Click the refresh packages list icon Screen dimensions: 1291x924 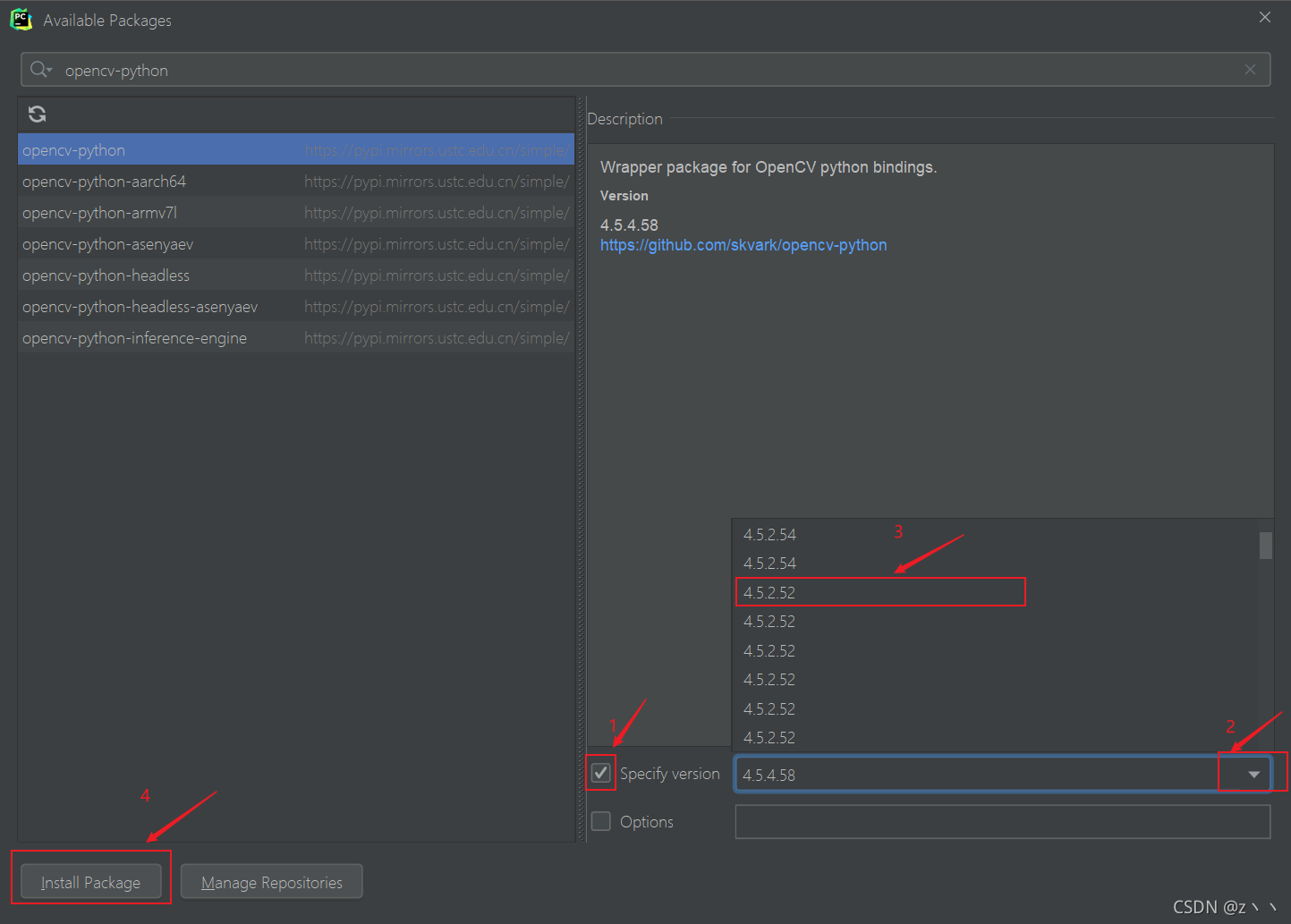point(37,114)
